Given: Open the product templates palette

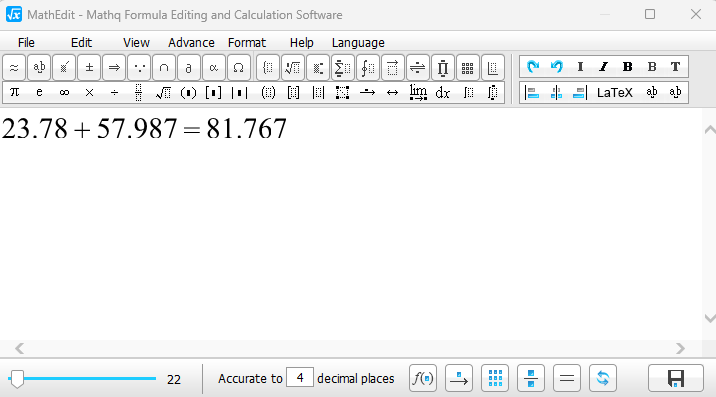Looking at the screenshot, I should point(442,68).
